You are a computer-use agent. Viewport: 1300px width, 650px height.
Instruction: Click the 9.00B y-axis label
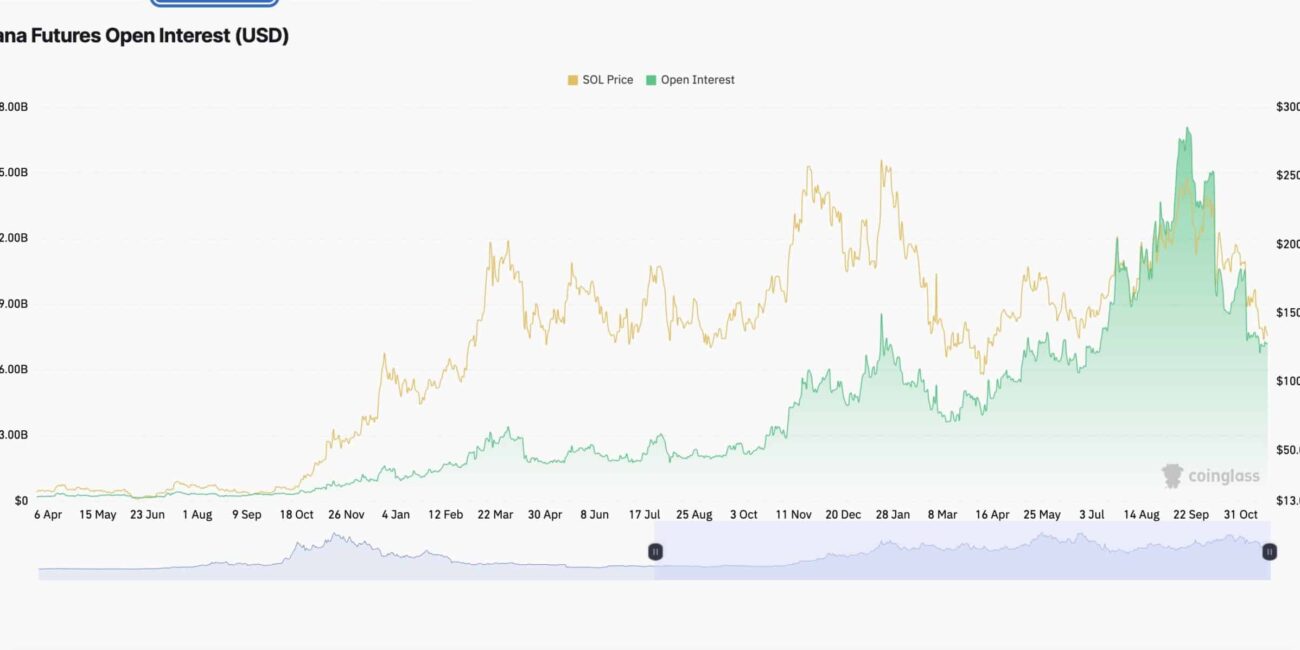tap(14, 304)
